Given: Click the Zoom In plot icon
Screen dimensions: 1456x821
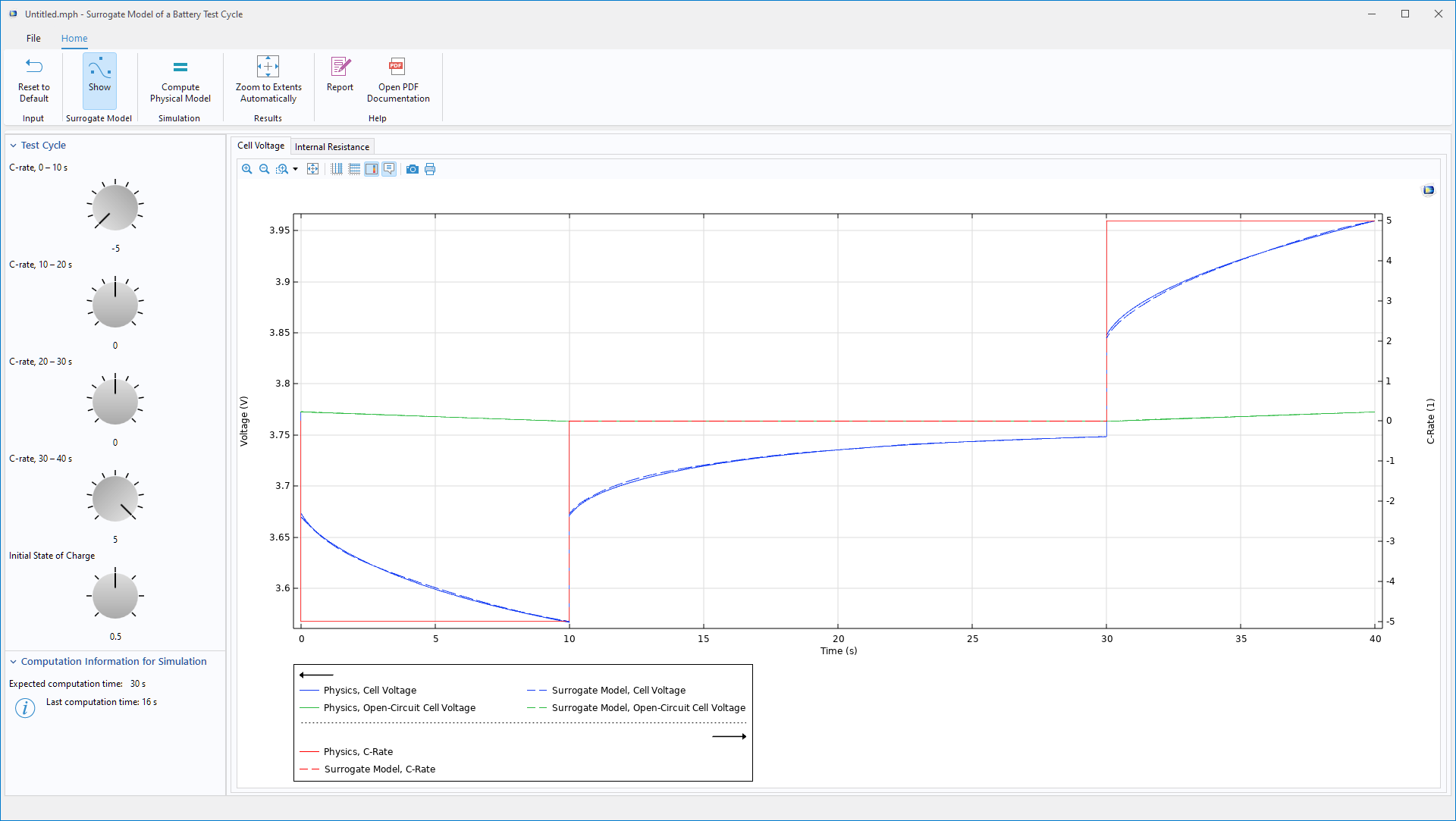Looking at the screenshot, I should coord(246,169).
